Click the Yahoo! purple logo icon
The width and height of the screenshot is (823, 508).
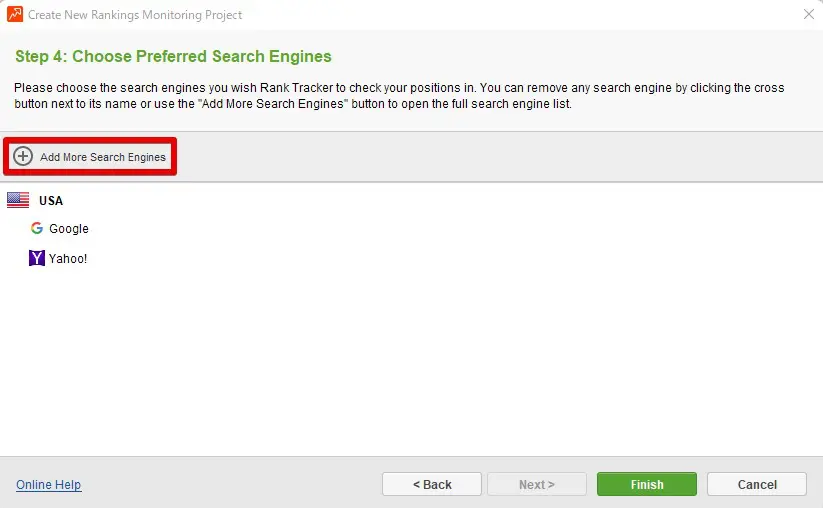tap(37, 258)
